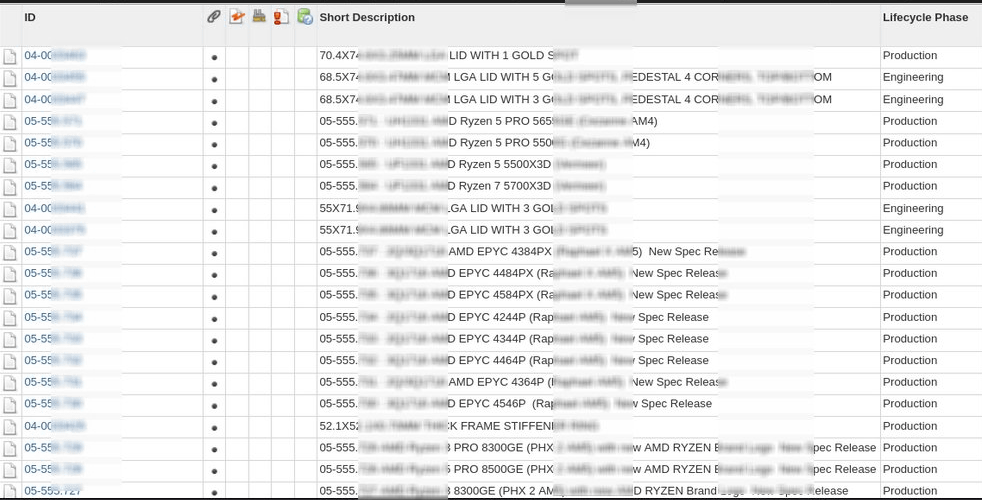This screenshot has width=982, height=500.
Task: Click the manufacturer factory column header icon
Action: [259, 17]
